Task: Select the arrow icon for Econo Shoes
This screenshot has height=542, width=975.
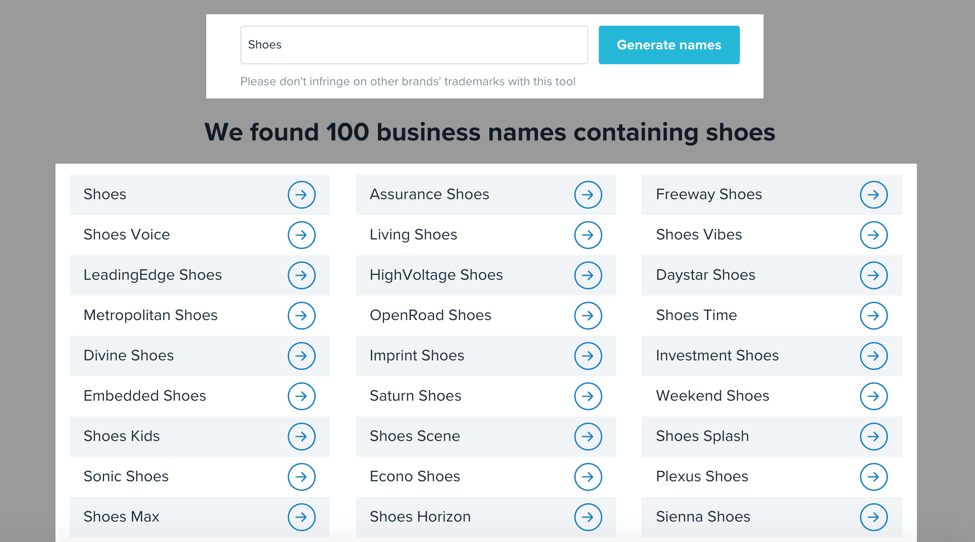Action: pos(588,477)
